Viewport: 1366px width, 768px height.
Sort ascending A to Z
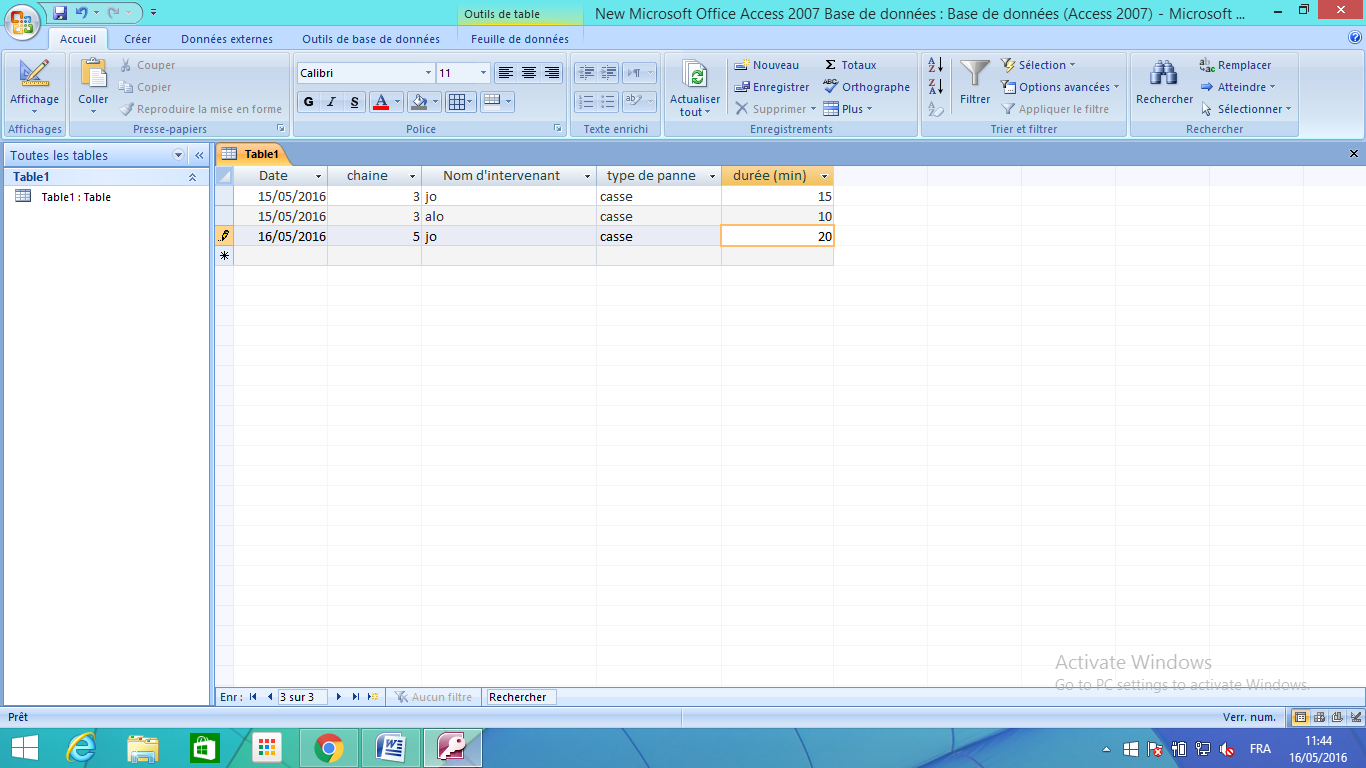pyautogui.click(x=936, y=65)
